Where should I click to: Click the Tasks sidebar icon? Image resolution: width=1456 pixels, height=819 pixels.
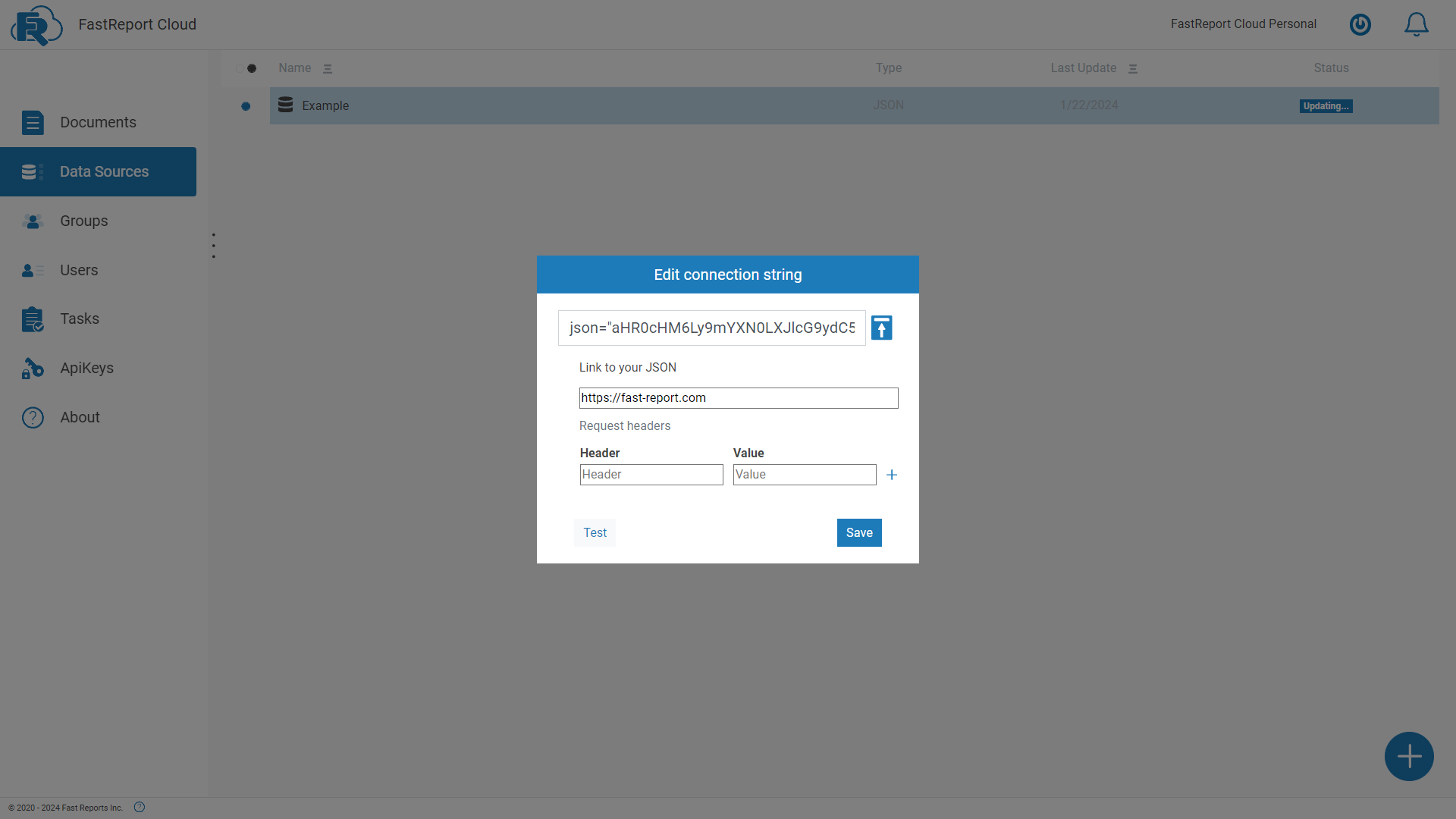33,318
